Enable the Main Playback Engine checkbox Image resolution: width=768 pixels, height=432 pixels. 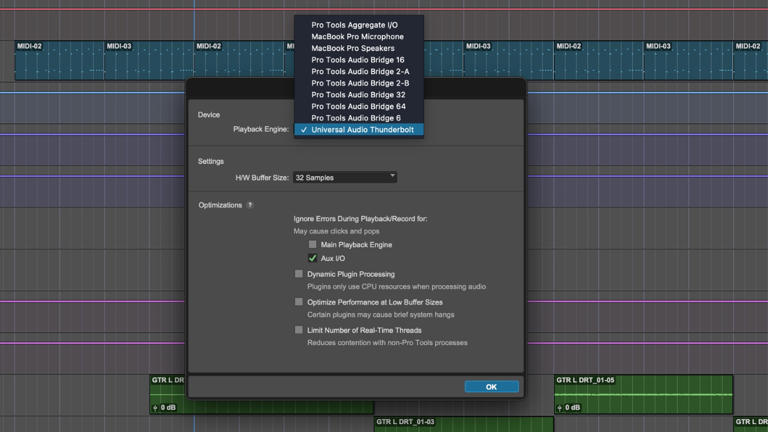pos(313,244)
